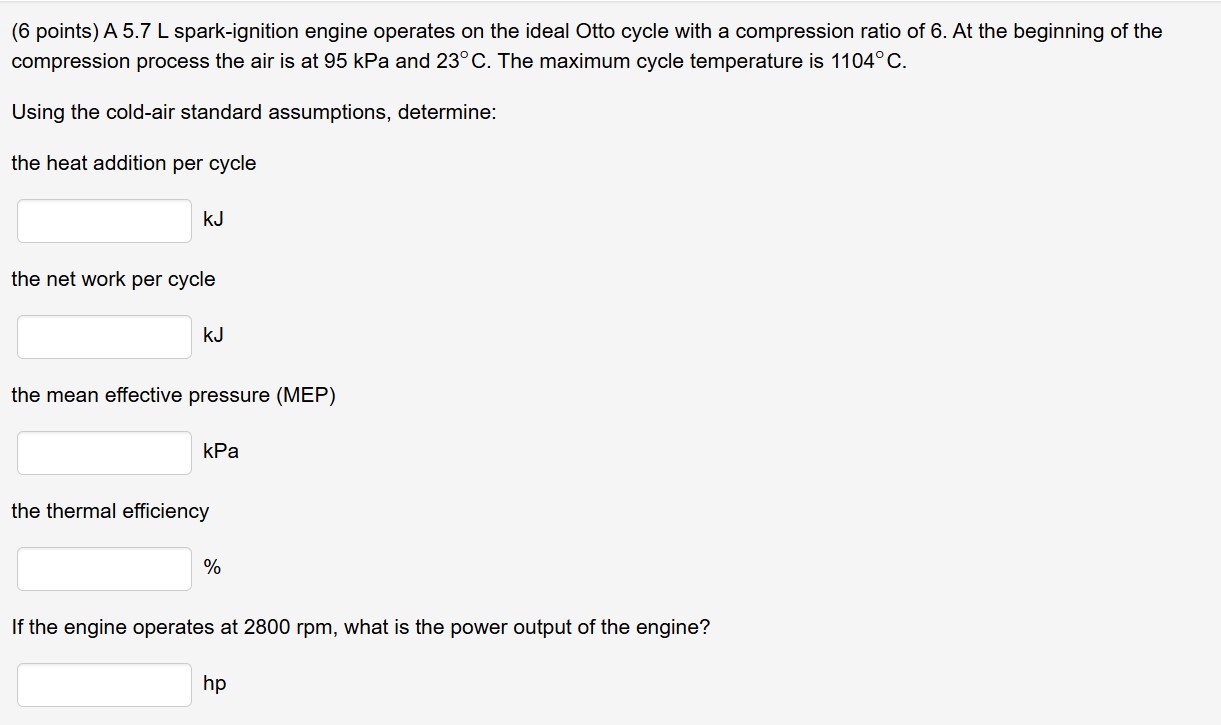Click the thermal efficiency label text
This screenshot has height=725, width=1221.
pyautogui.click(x=109, y=511)
